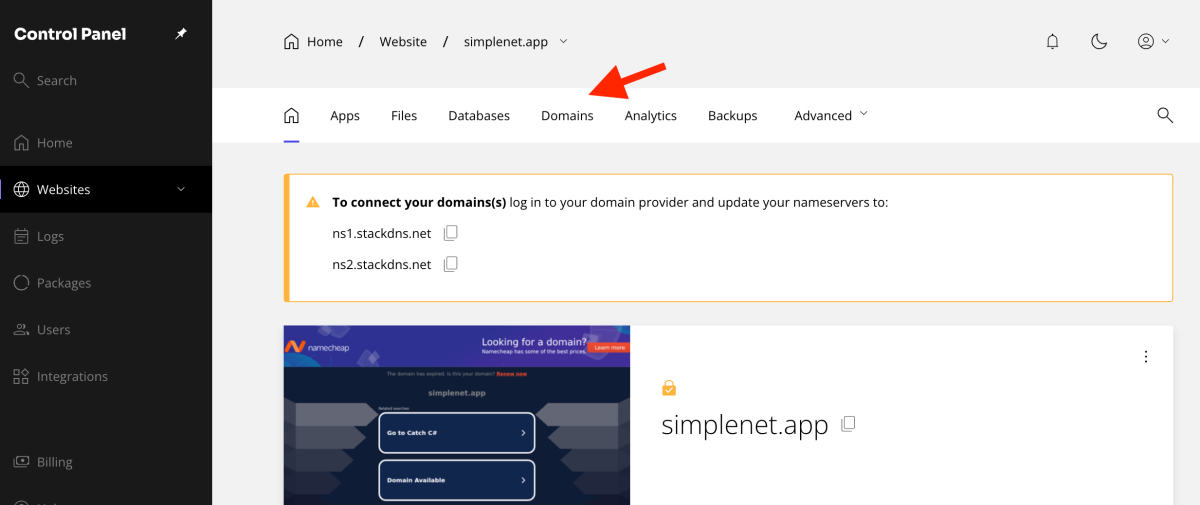Copy ns2.stackdns.net nameserver to clipboard
1200x505 pixels.
click(451, 264)
